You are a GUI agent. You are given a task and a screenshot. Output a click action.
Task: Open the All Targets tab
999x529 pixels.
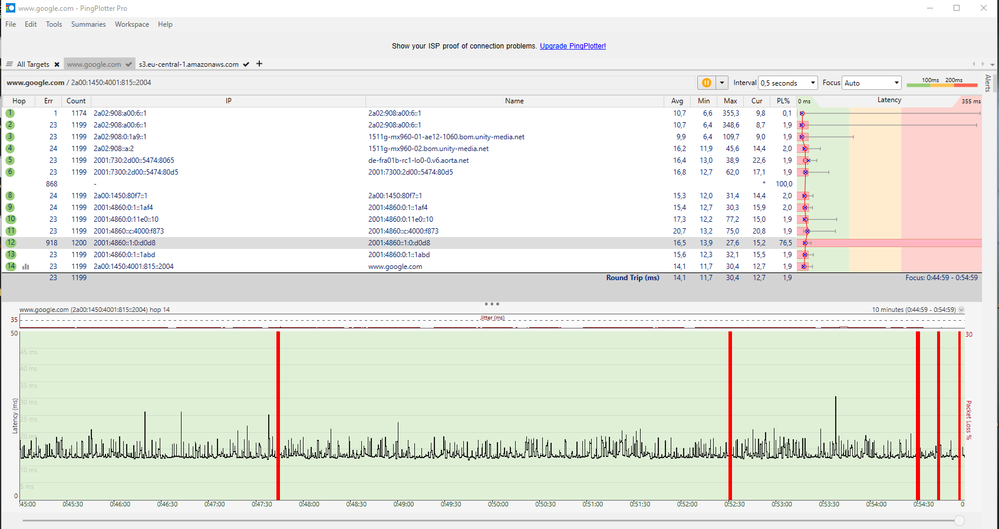pos(32,64)
